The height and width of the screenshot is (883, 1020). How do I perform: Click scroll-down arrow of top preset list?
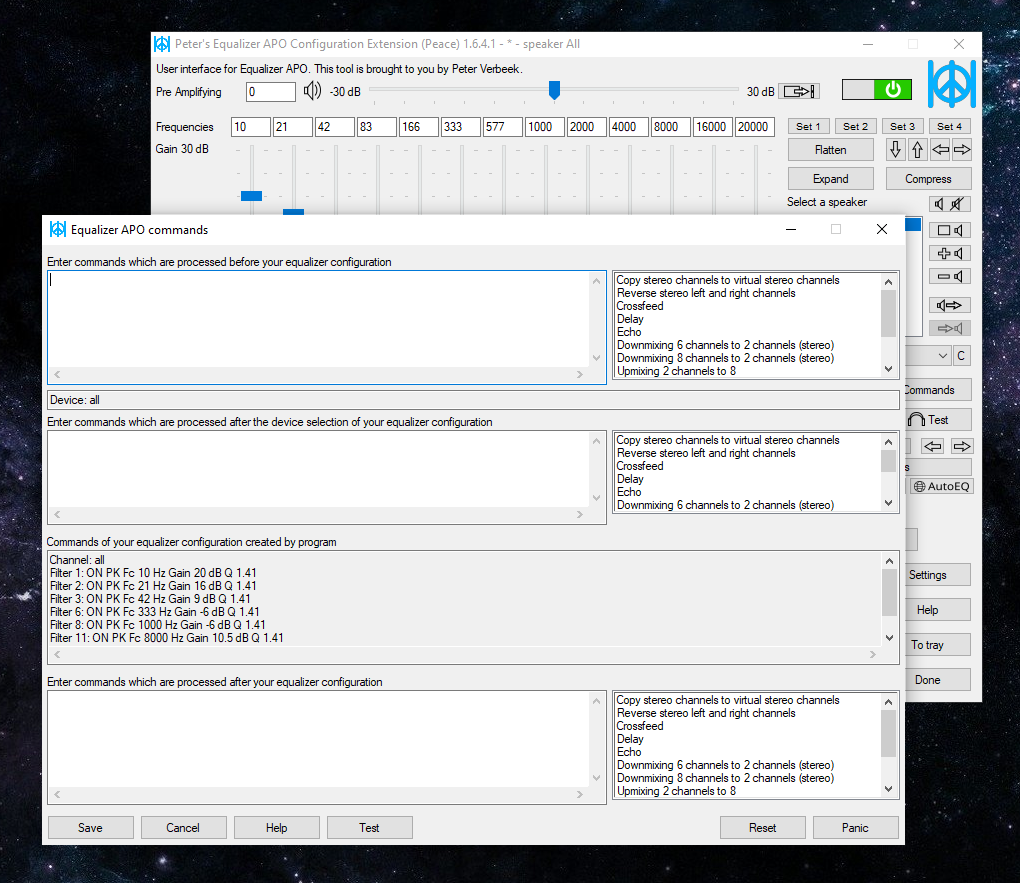click(889, 369)
